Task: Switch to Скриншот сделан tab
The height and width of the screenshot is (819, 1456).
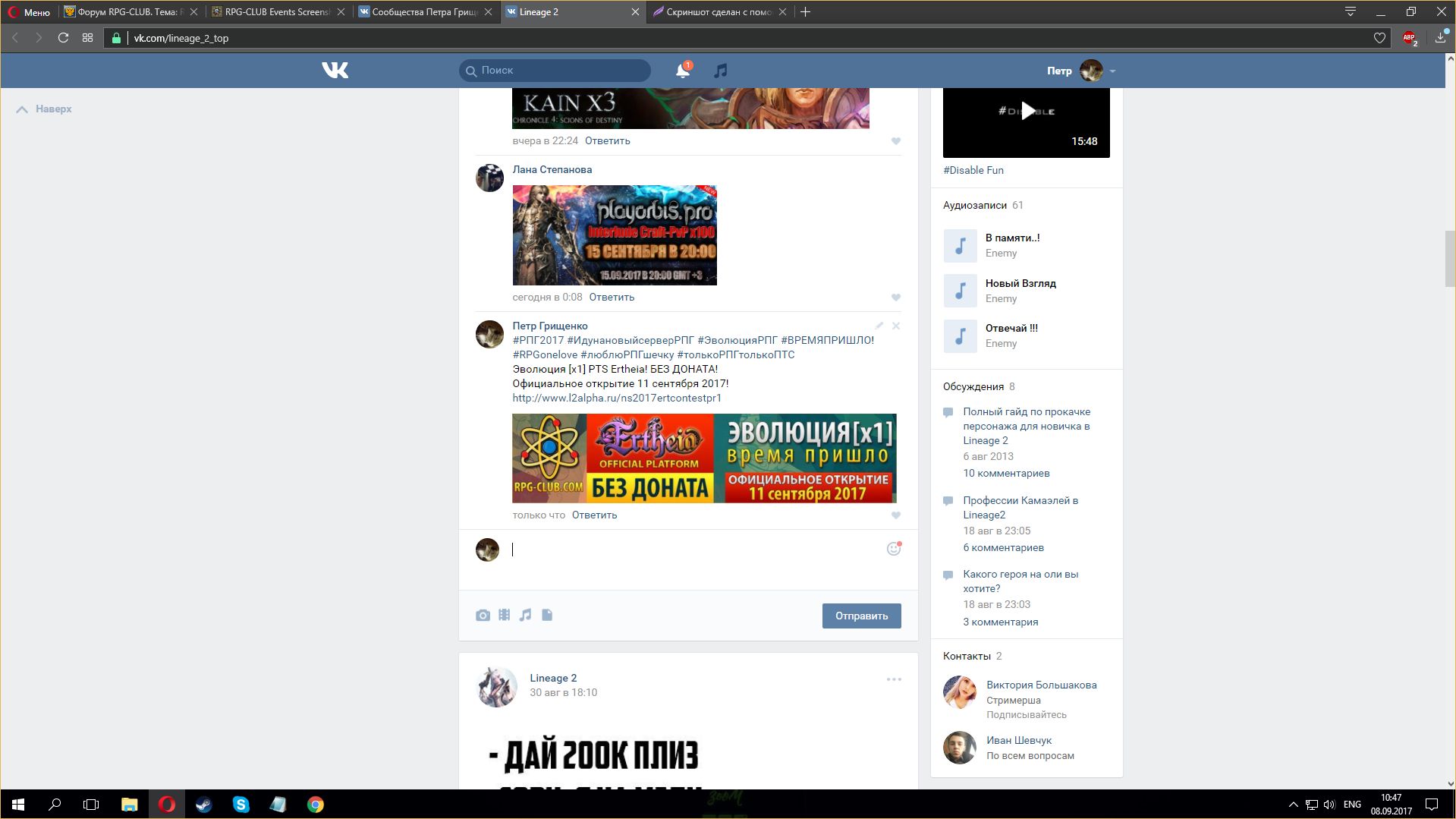Action: pos(719,12)
